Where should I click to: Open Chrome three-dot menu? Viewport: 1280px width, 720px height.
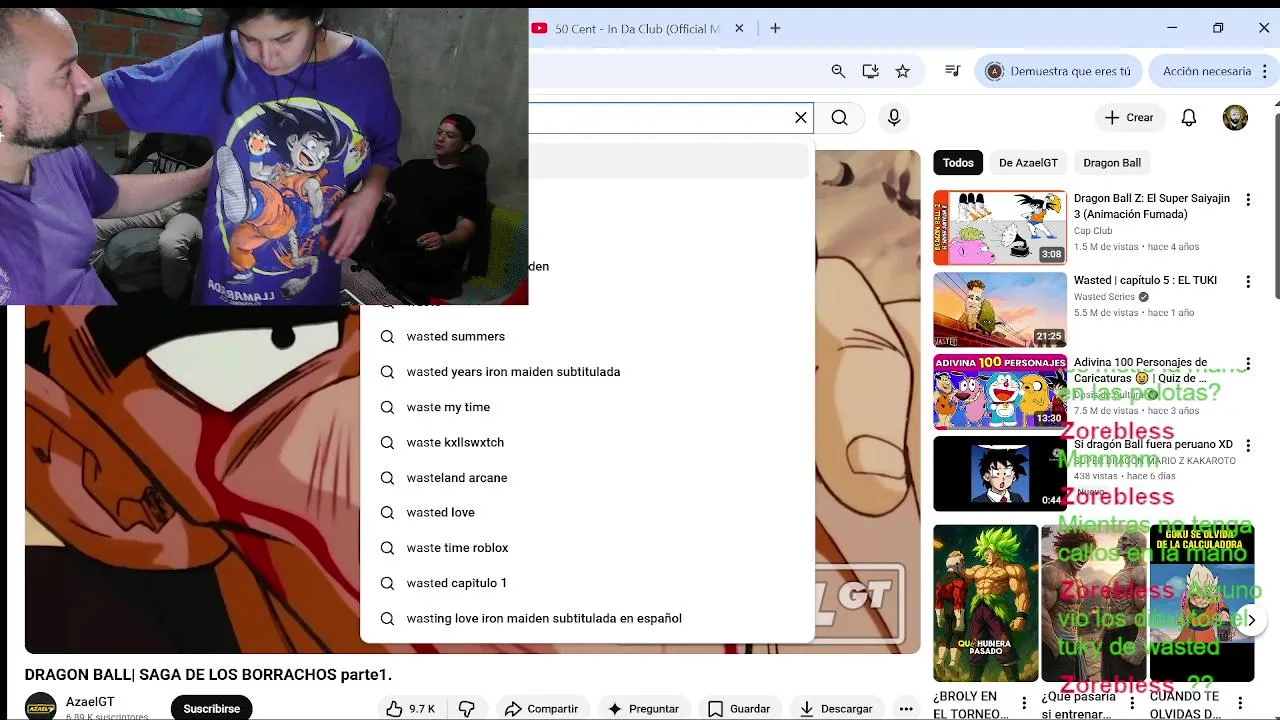[x=1265, y=71]
